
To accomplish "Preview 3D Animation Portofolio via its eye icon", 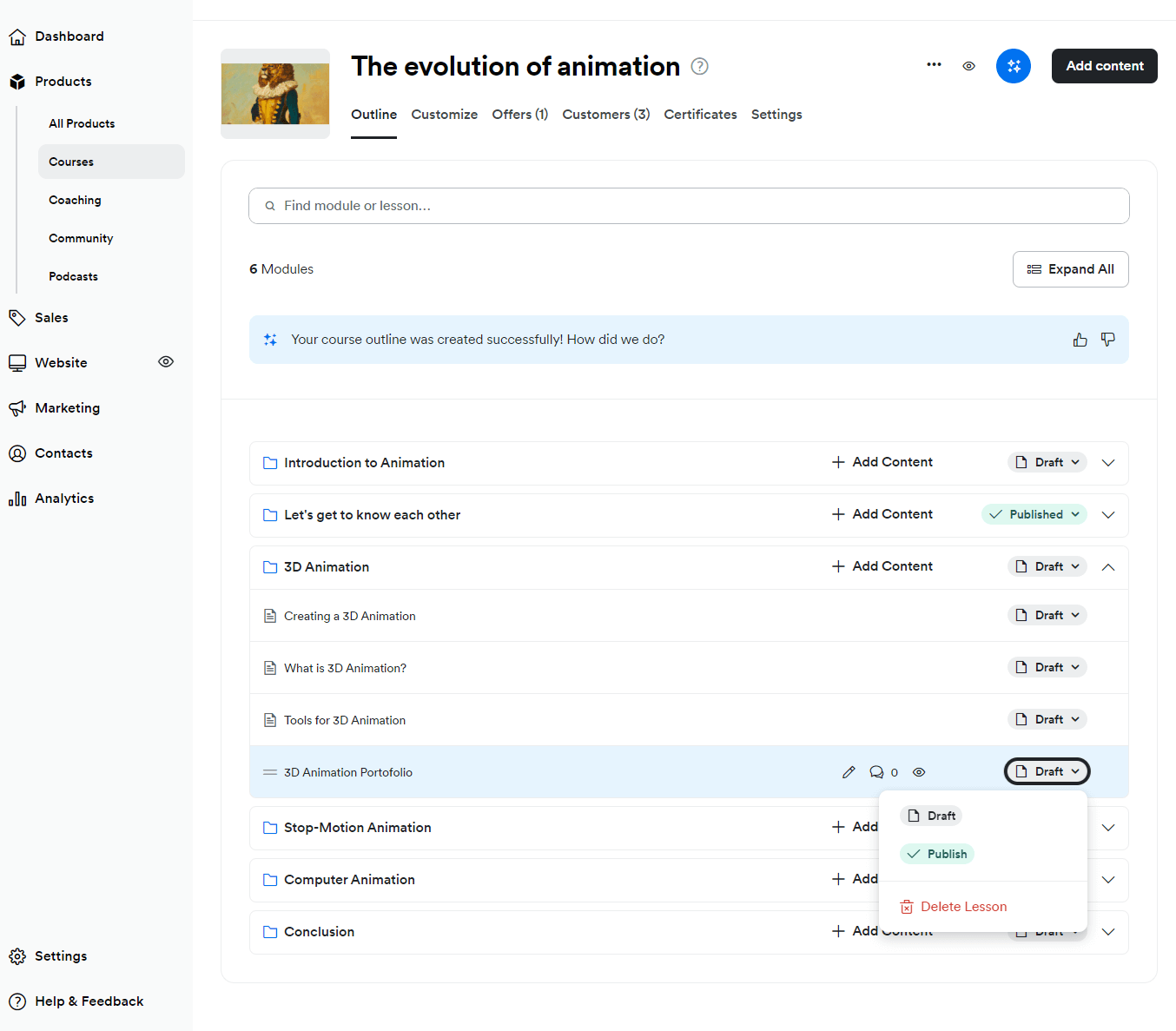I will tap(919, 771).
